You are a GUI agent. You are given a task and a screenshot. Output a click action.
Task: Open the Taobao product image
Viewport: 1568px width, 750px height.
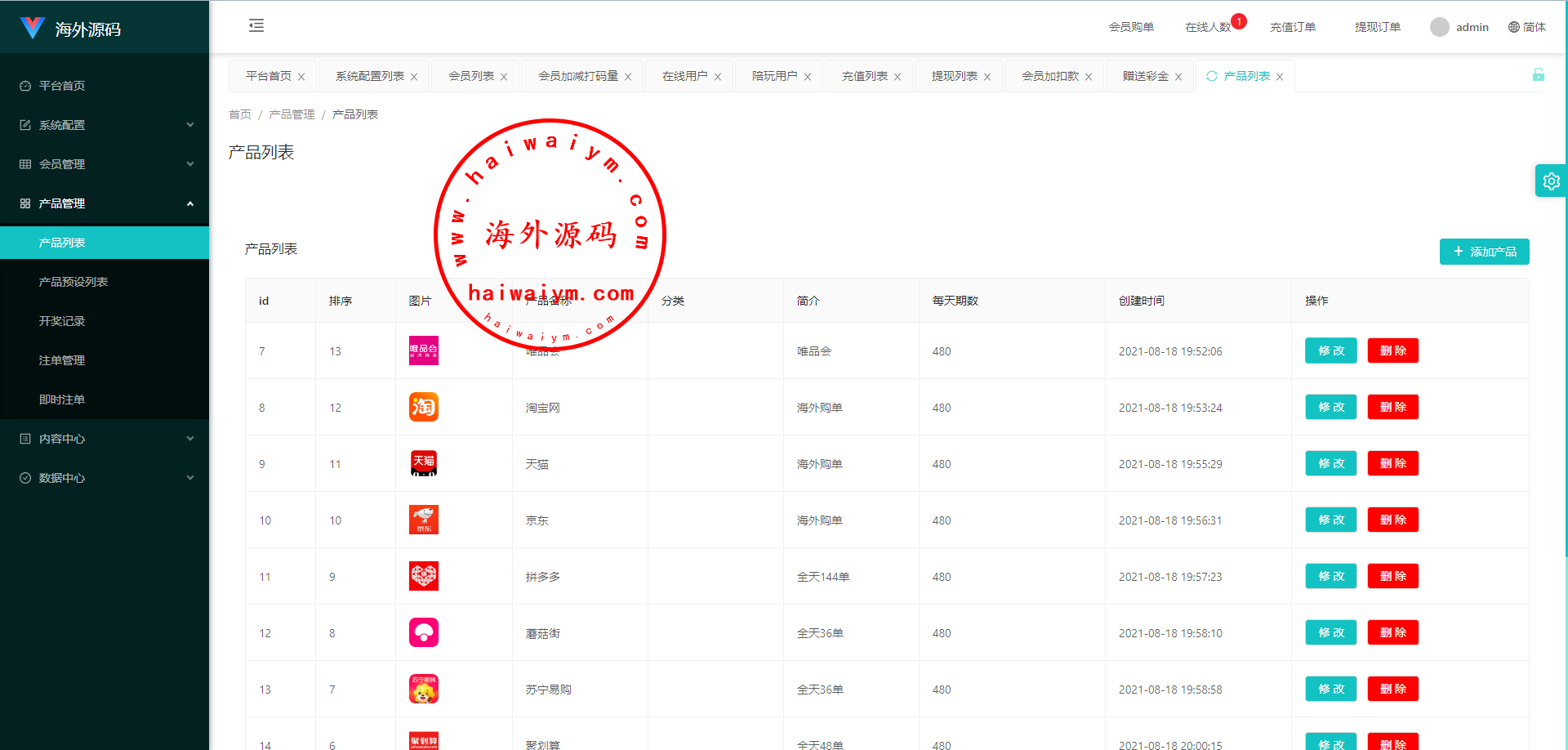(423, 407)
